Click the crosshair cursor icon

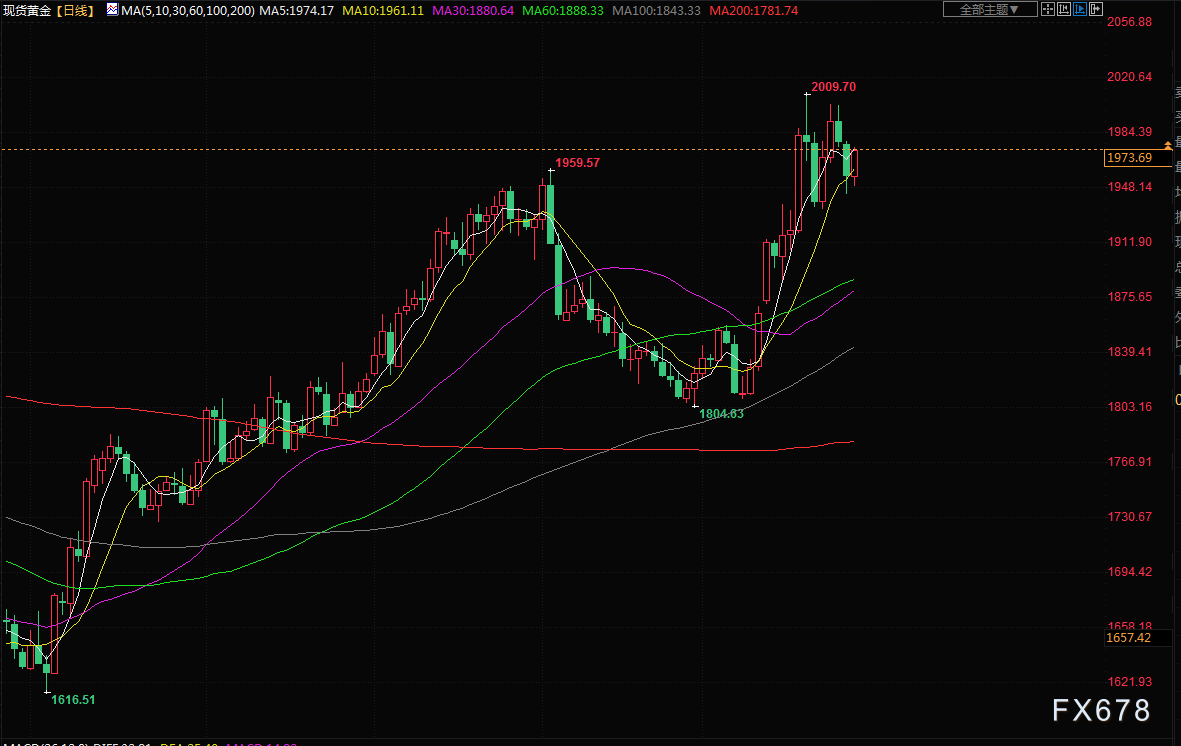[1049, 9]
